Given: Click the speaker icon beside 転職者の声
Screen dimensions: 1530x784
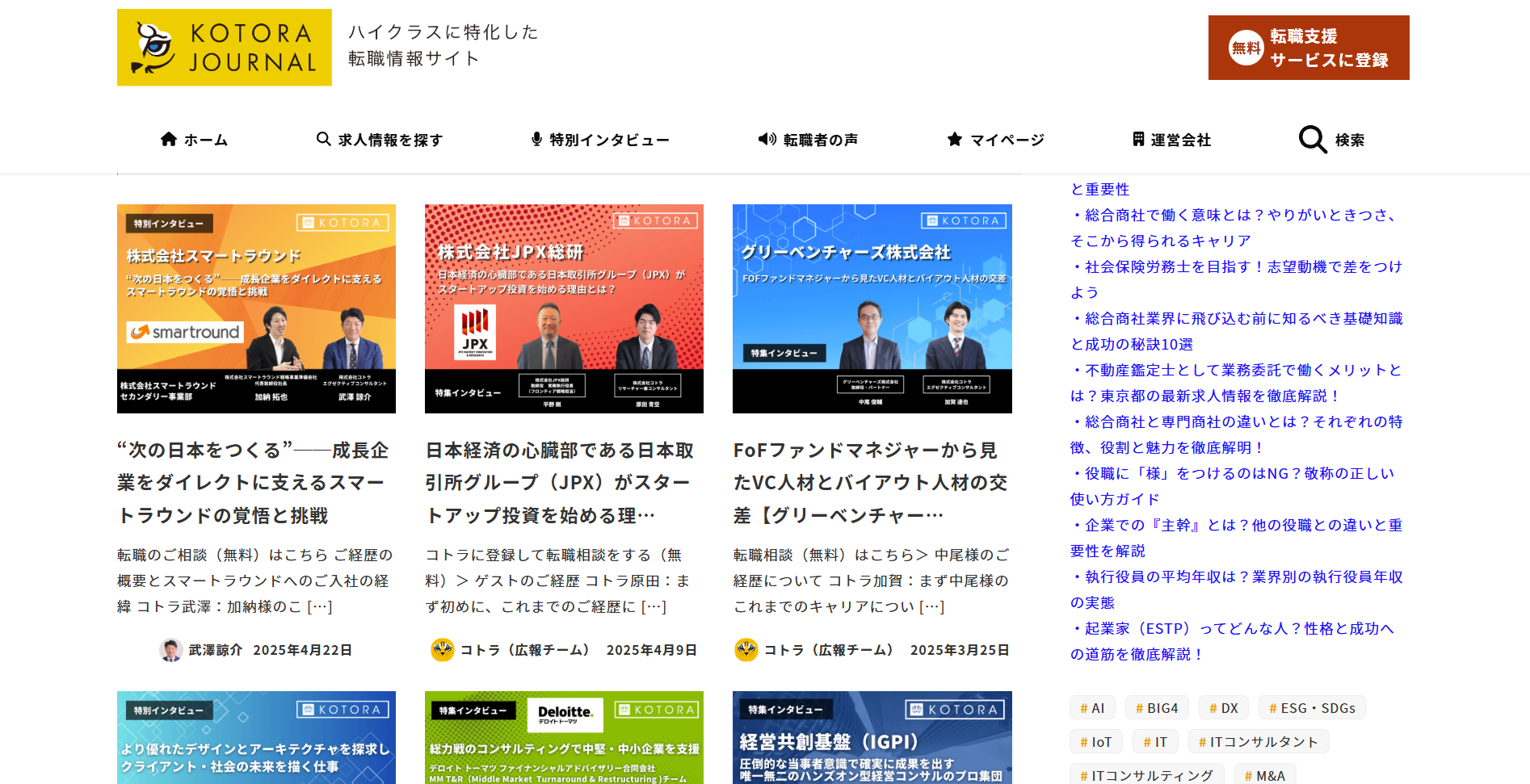Looking at the screenshot, I should pos(767,139).
